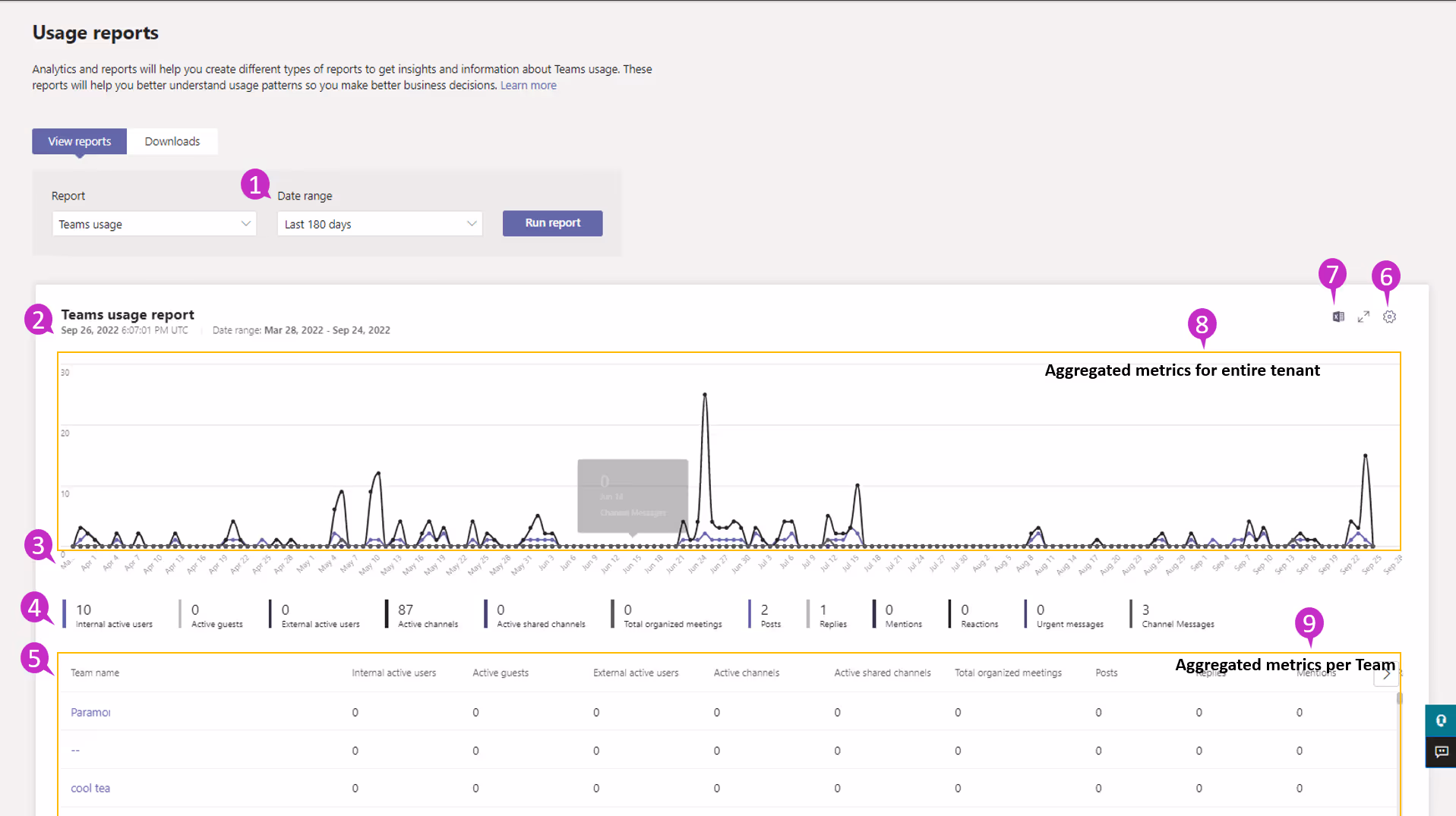The height and width of the screenshot is (816, 1456).
Task: Toggle the Active guests metric
Action: [x=212, y=615]
